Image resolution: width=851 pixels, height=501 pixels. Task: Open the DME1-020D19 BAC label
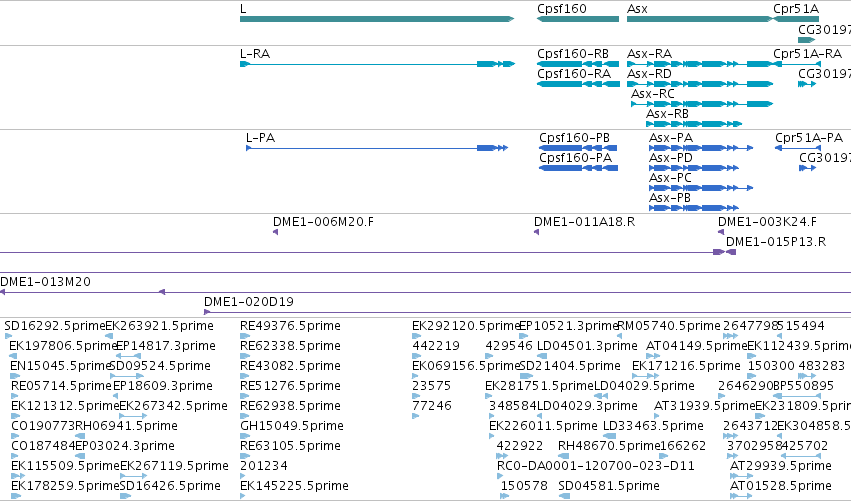coord(249,302)
